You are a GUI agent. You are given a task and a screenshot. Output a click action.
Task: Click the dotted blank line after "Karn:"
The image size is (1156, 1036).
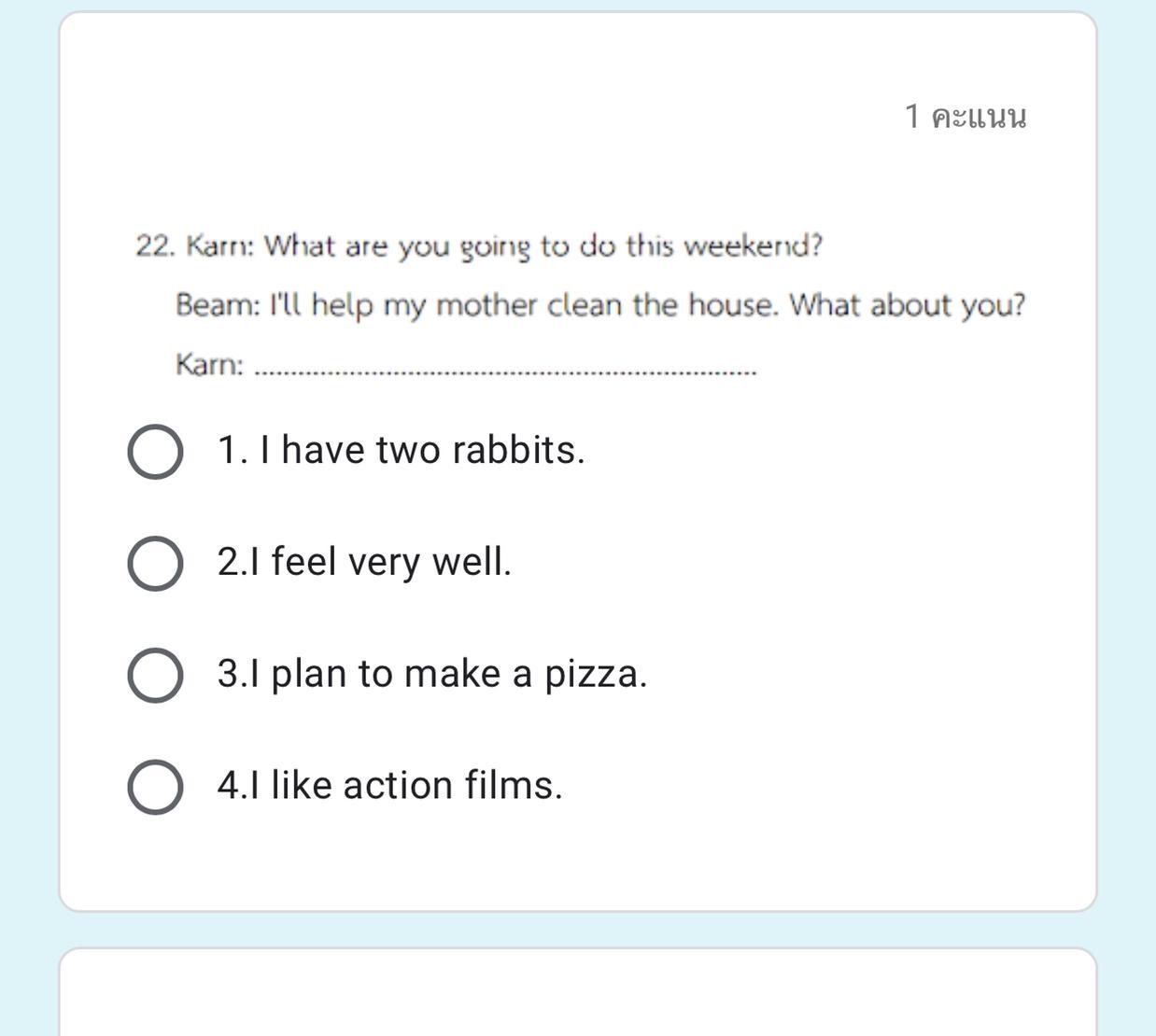(x=505, y=371)
